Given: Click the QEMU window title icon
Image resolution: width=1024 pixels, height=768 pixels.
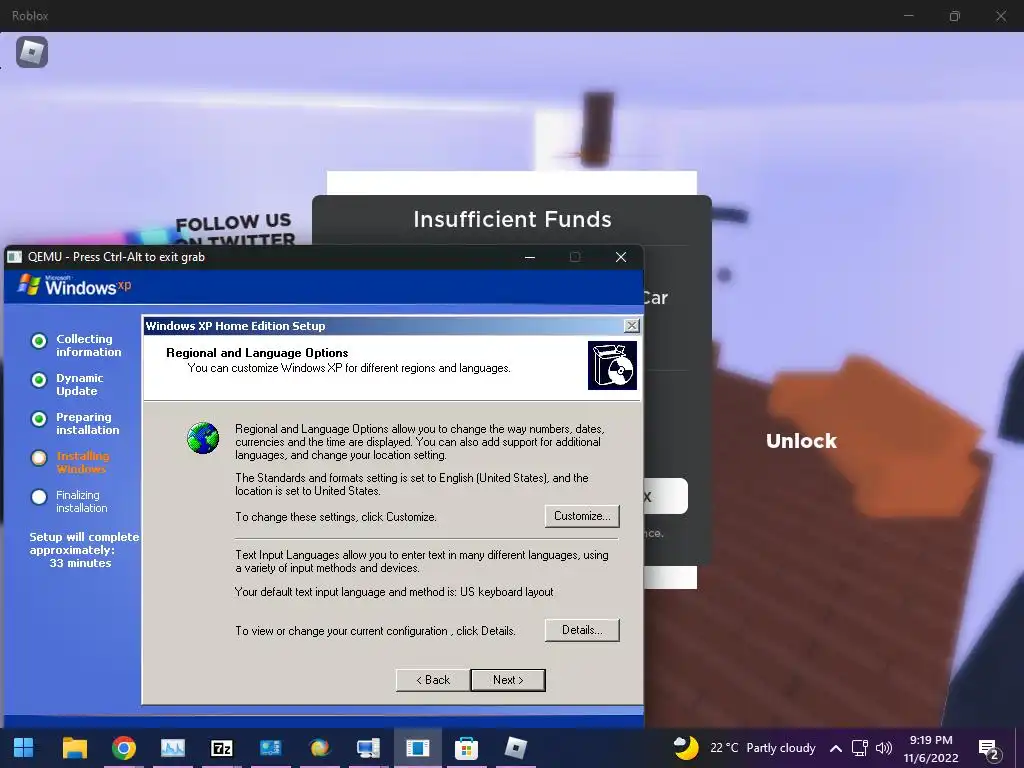Looking at the screenshot, I should click(14, 257).
